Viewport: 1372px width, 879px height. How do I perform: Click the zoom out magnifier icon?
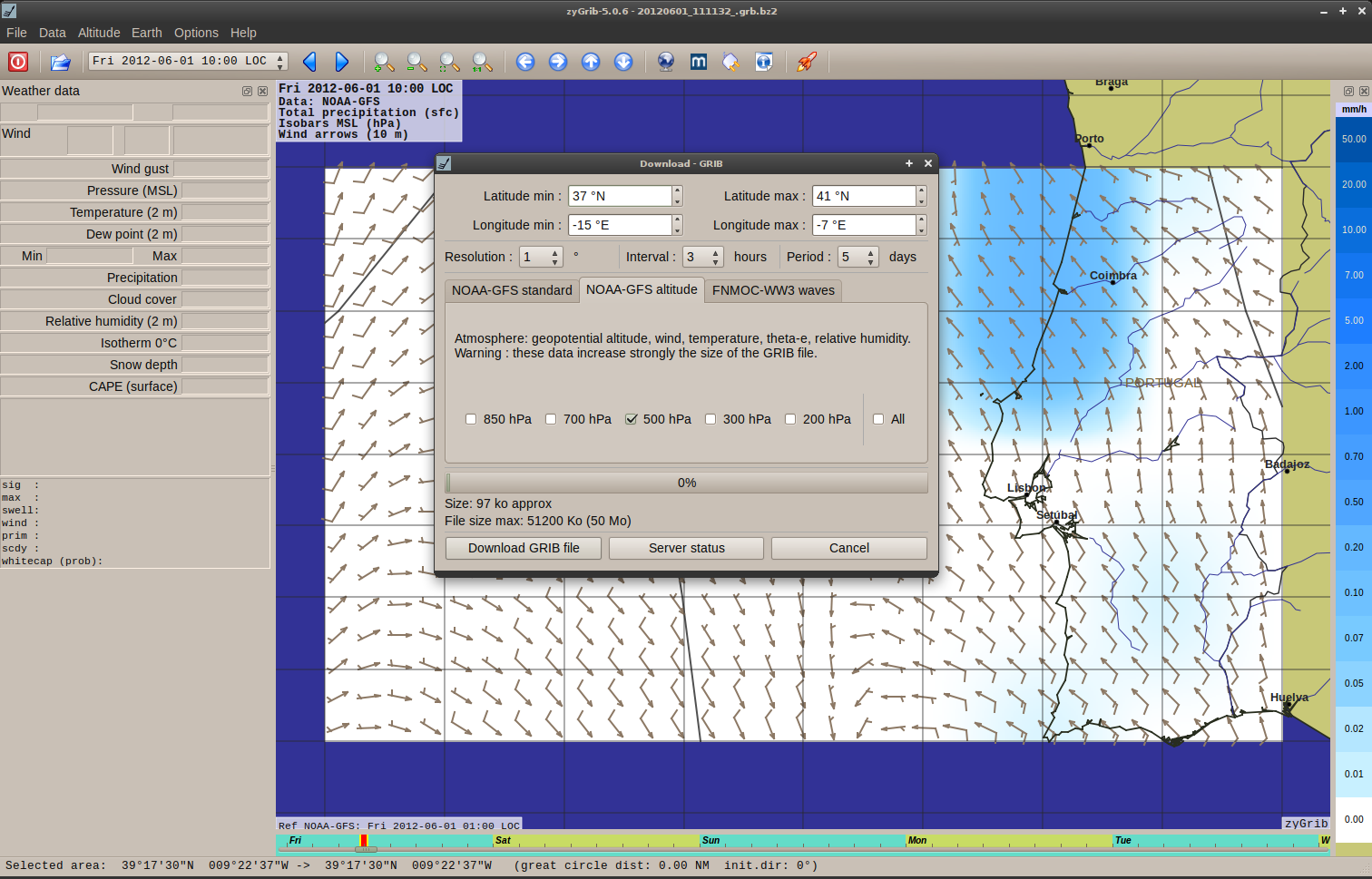click(416, 62)
